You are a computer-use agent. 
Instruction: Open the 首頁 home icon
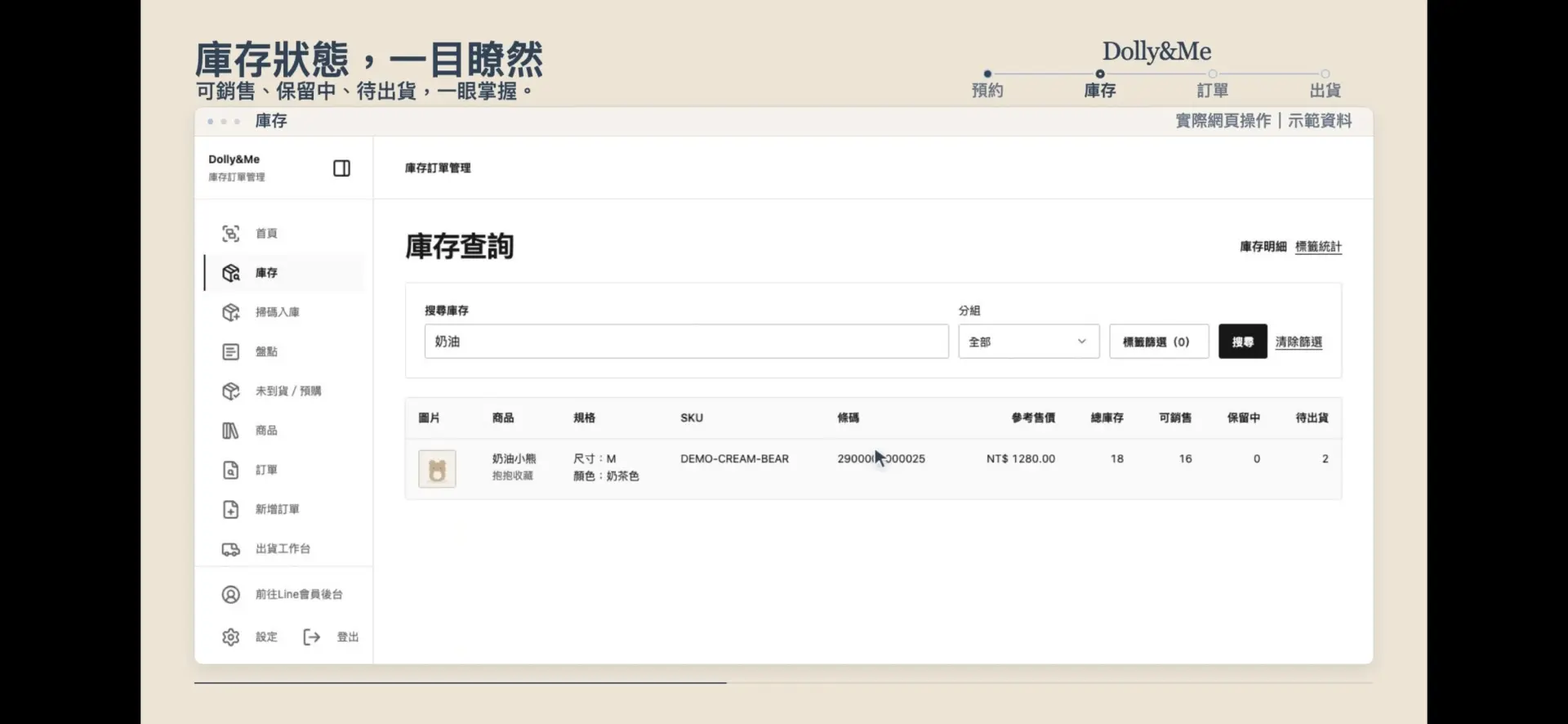pos(231,234)
